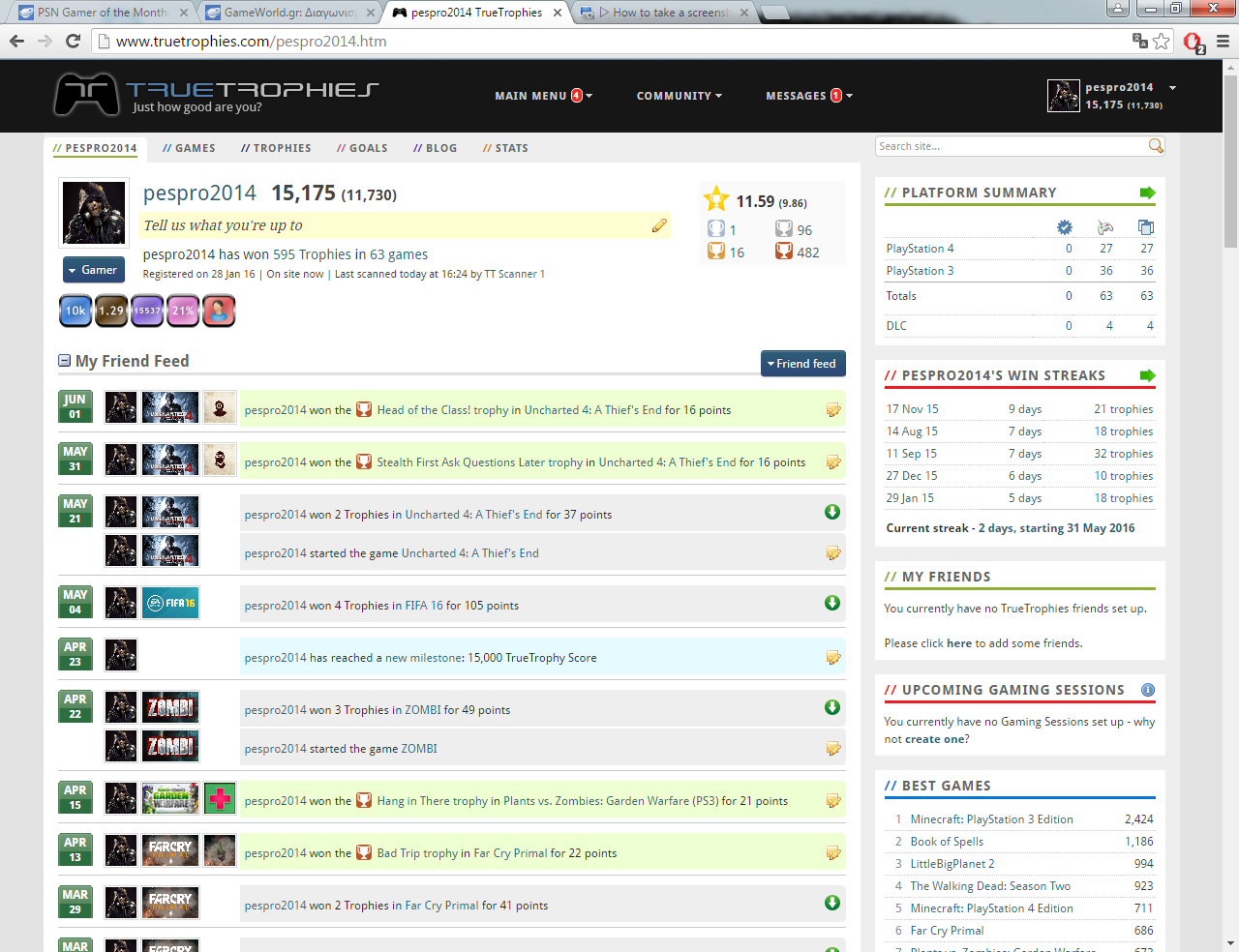This screenshot has height=952, width=1239.
Task: Collapse the My Friend Feed section
Action: click(65, 361)
